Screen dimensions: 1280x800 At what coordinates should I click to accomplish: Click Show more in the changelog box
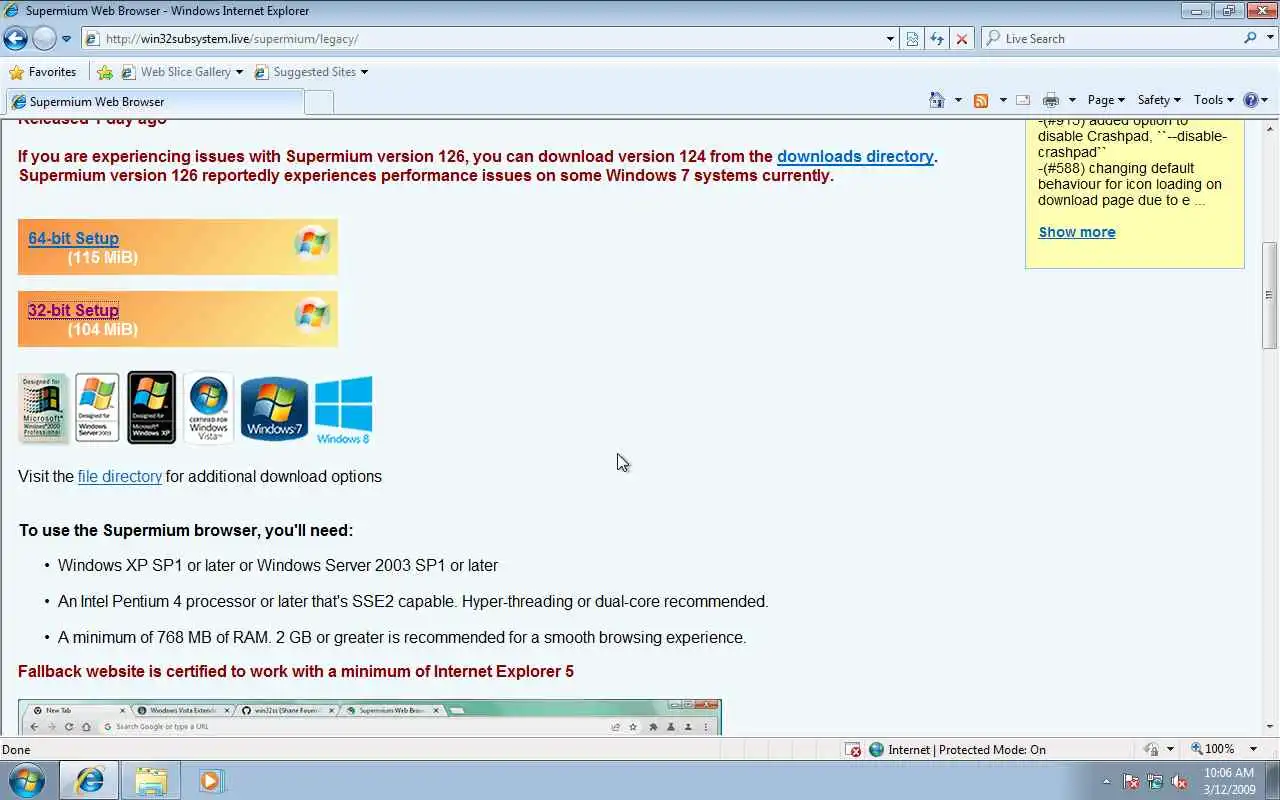(x=1077, y=232)
